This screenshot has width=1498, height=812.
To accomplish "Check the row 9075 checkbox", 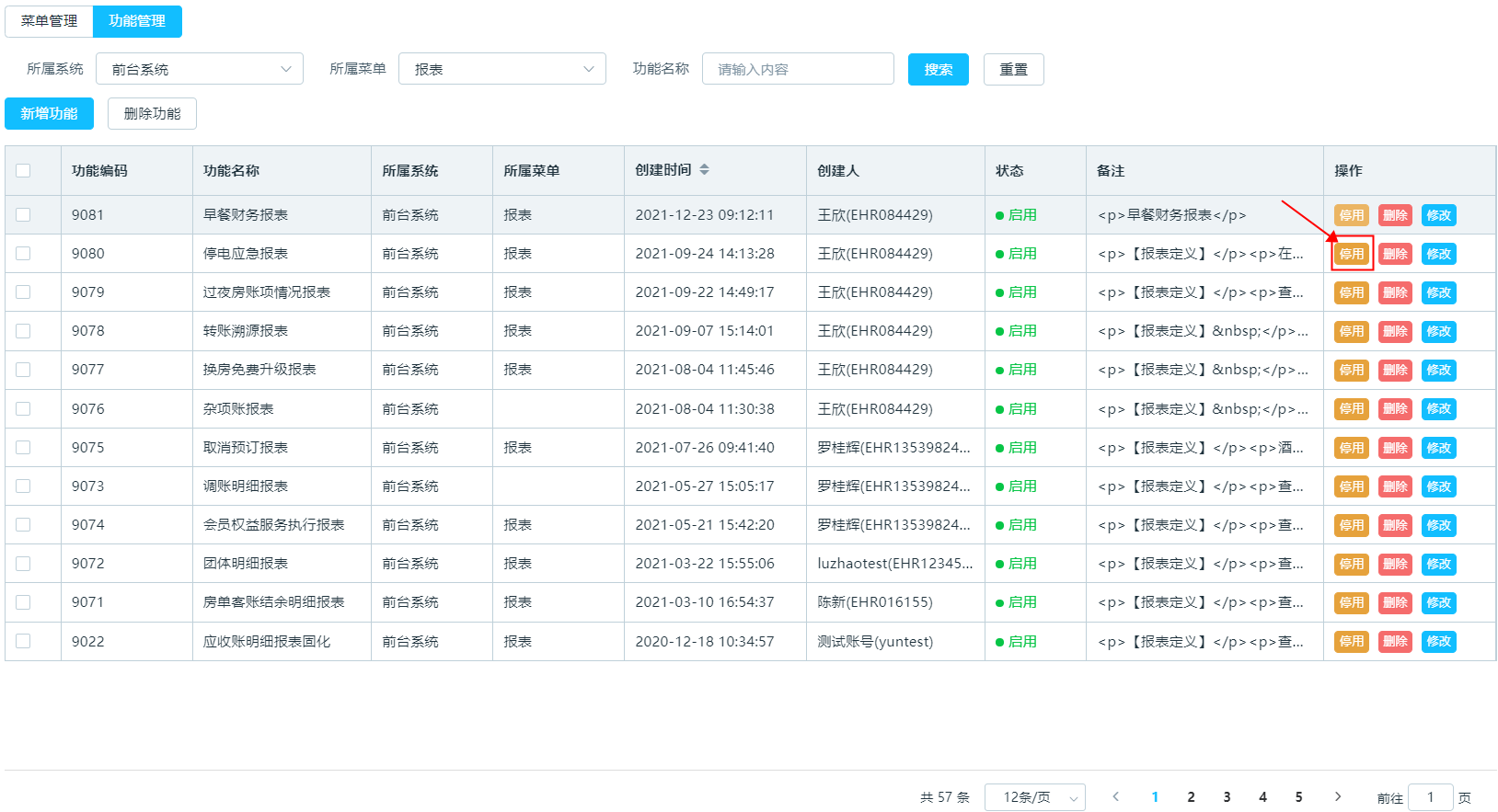I will (x=23, y=447).
